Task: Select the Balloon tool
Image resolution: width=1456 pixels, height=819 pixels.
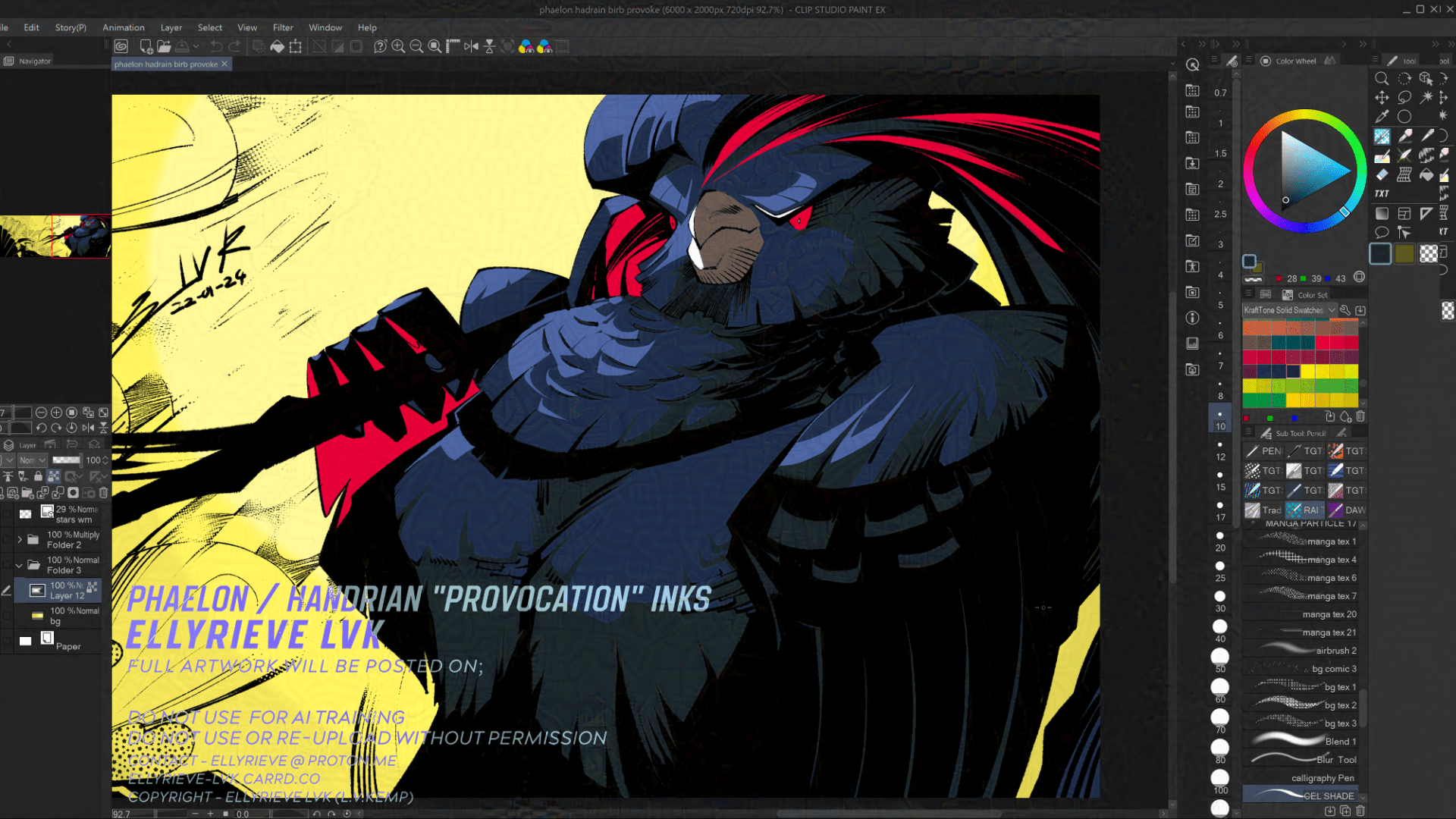Action: point(1382,233)
